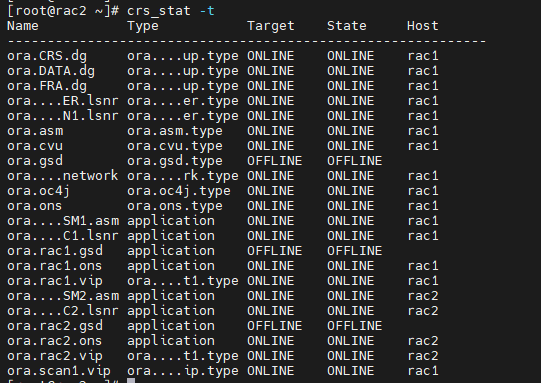This screenshot has height=383, width=541.
Task: Click the ora.DATA.dg resource name
Action: pyautogui.click(x=51, y=71)
